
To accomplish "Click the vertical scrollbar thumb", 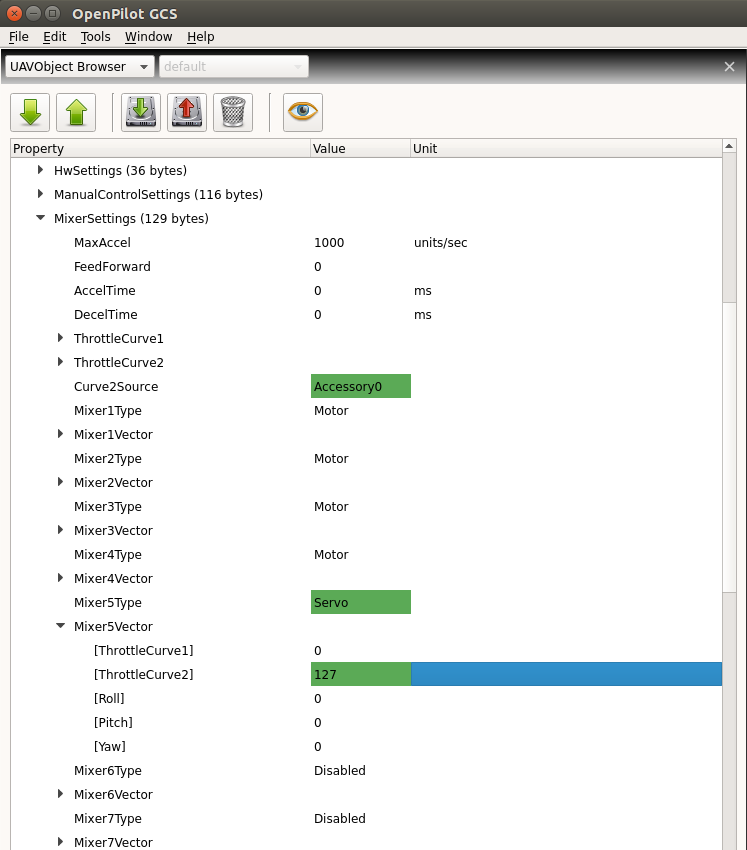I will 729,447.
